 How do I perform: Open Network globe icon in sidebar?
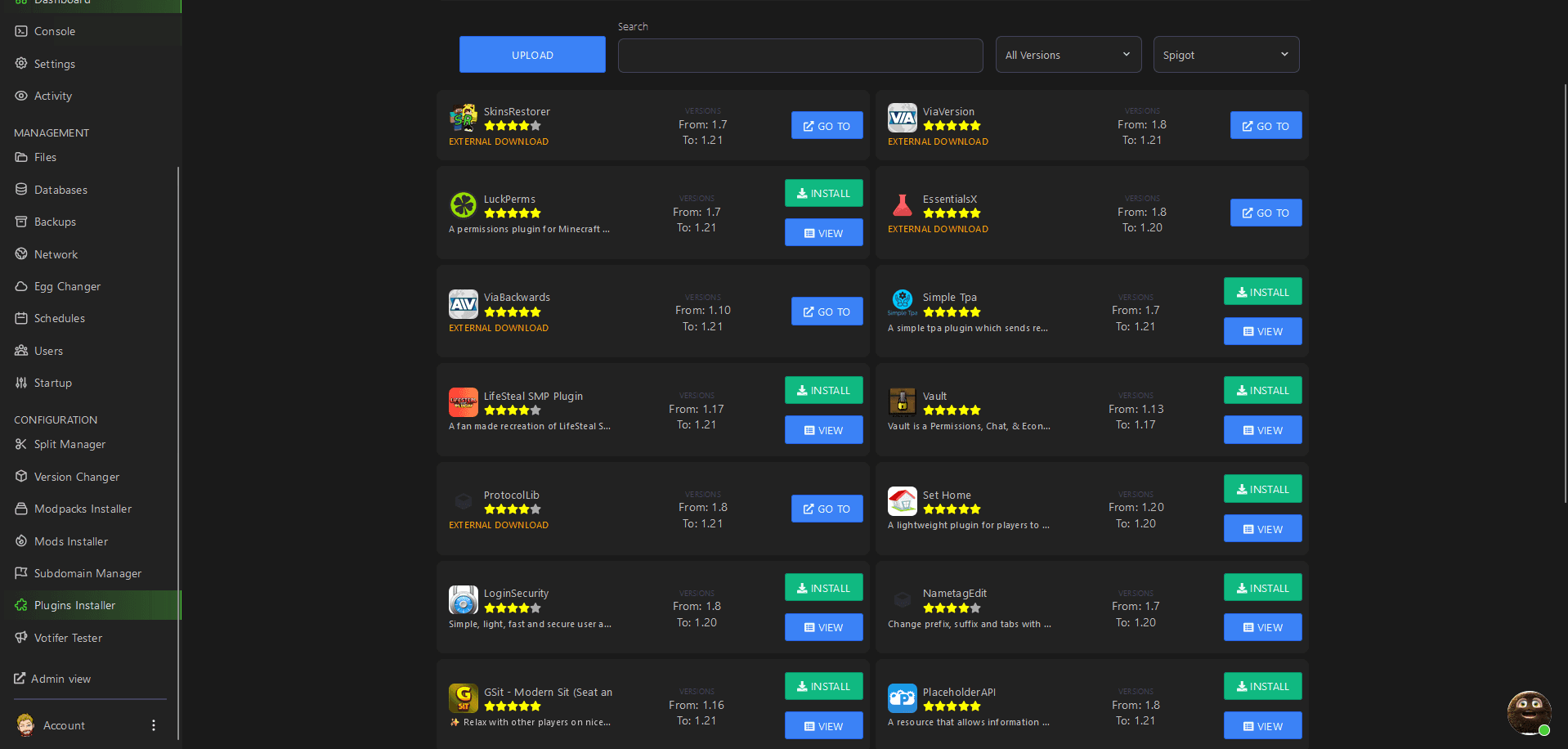click(x=21, y=253)
